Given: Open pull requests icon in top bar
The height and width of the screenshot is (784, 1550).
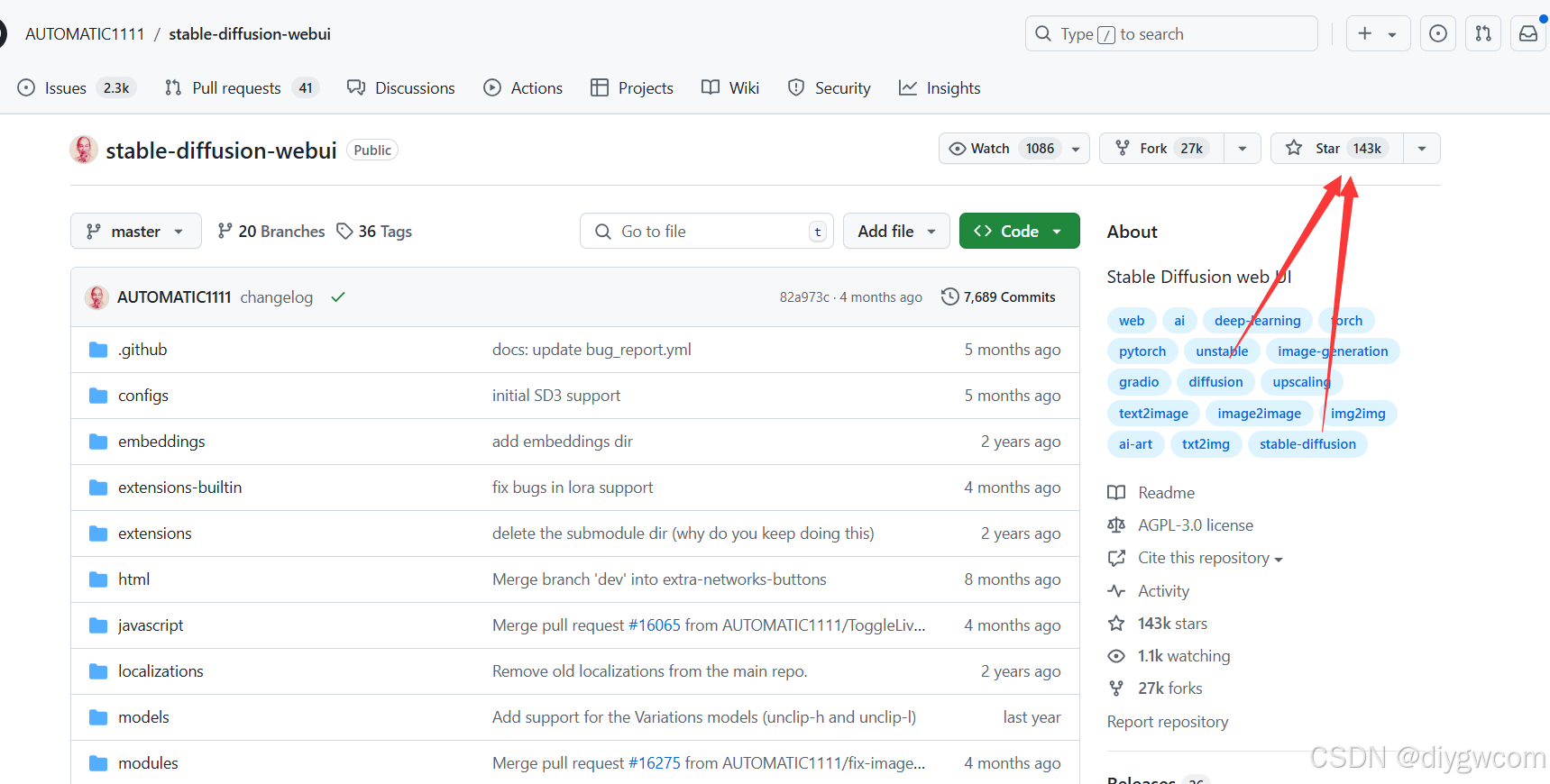Looking at the screenshot, I should click(x=1483, y=33).
